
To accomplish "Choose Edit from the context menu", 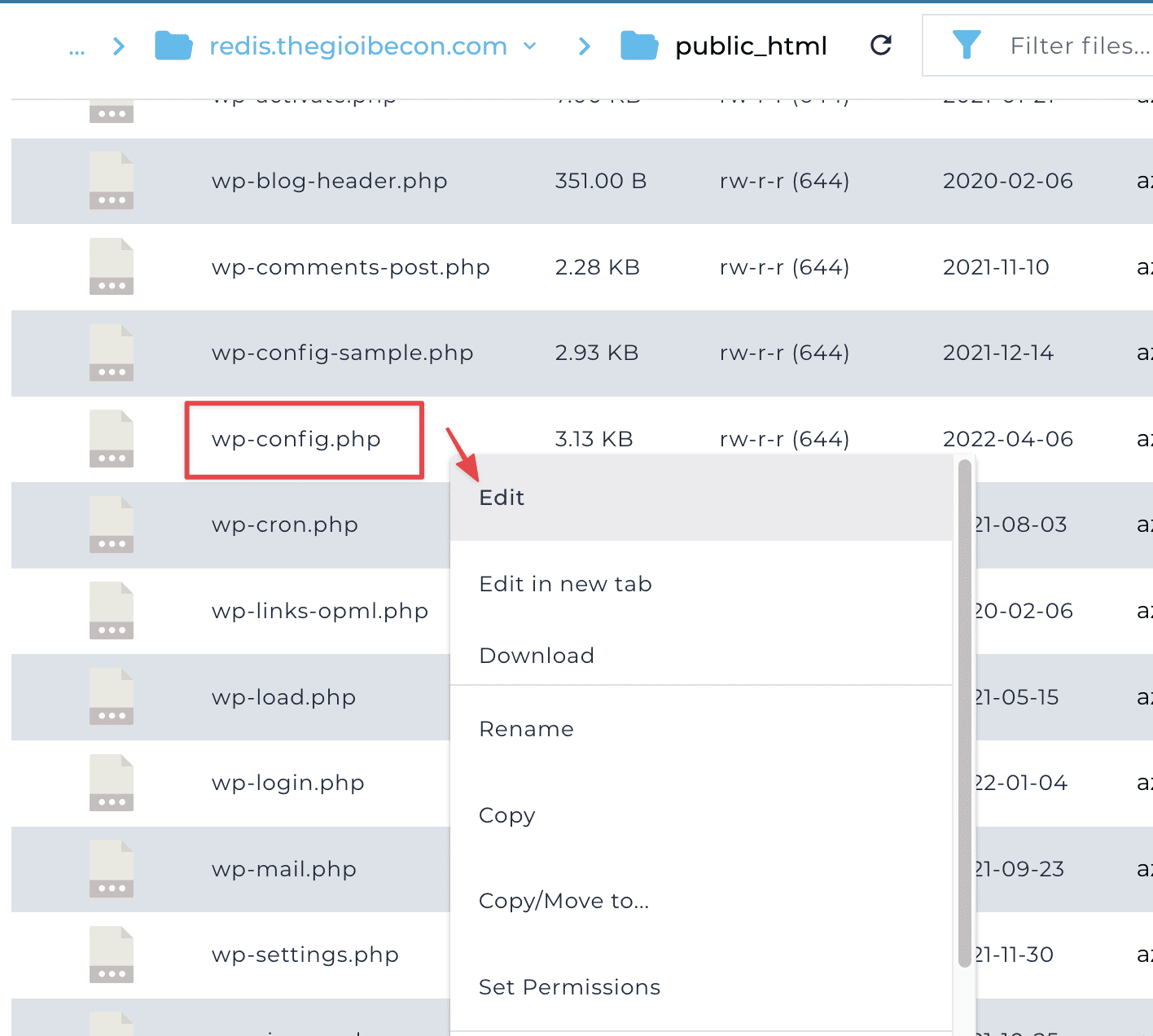I will [x=502, y=498].
